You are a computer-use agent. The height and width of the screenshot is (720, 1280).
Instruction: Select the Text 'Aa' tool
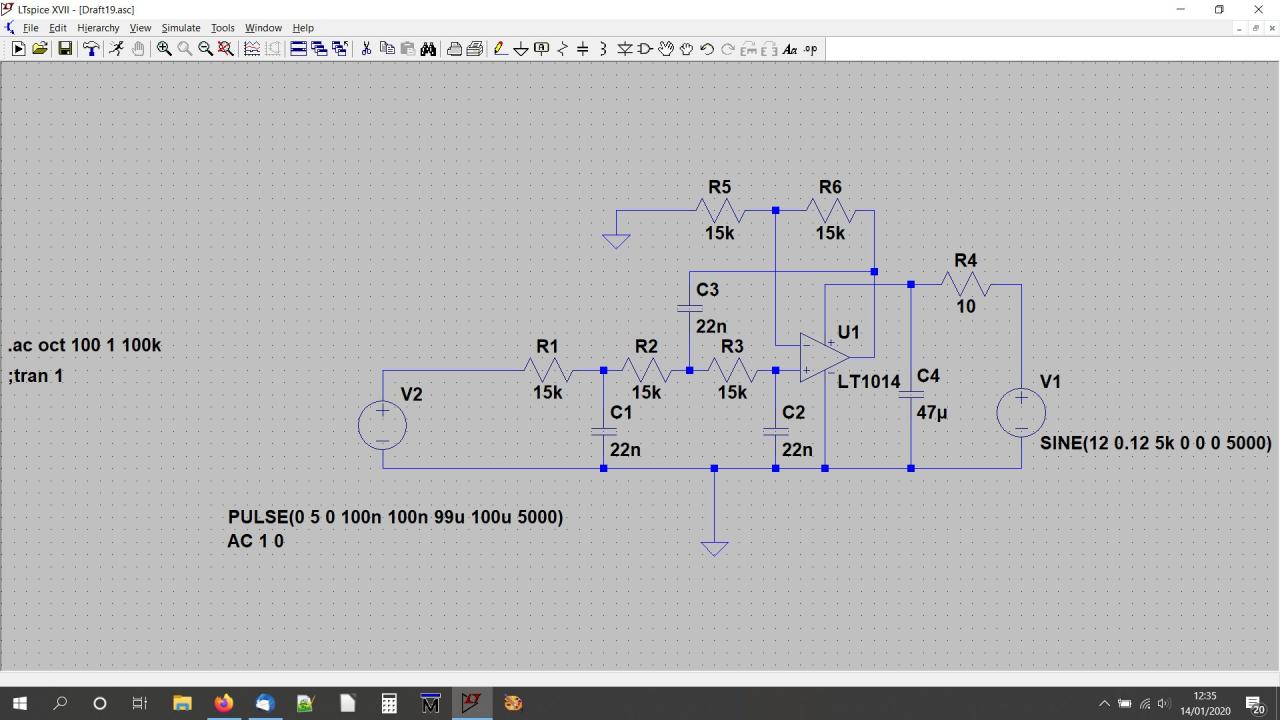pyautogui.click(x=790, y=49)
